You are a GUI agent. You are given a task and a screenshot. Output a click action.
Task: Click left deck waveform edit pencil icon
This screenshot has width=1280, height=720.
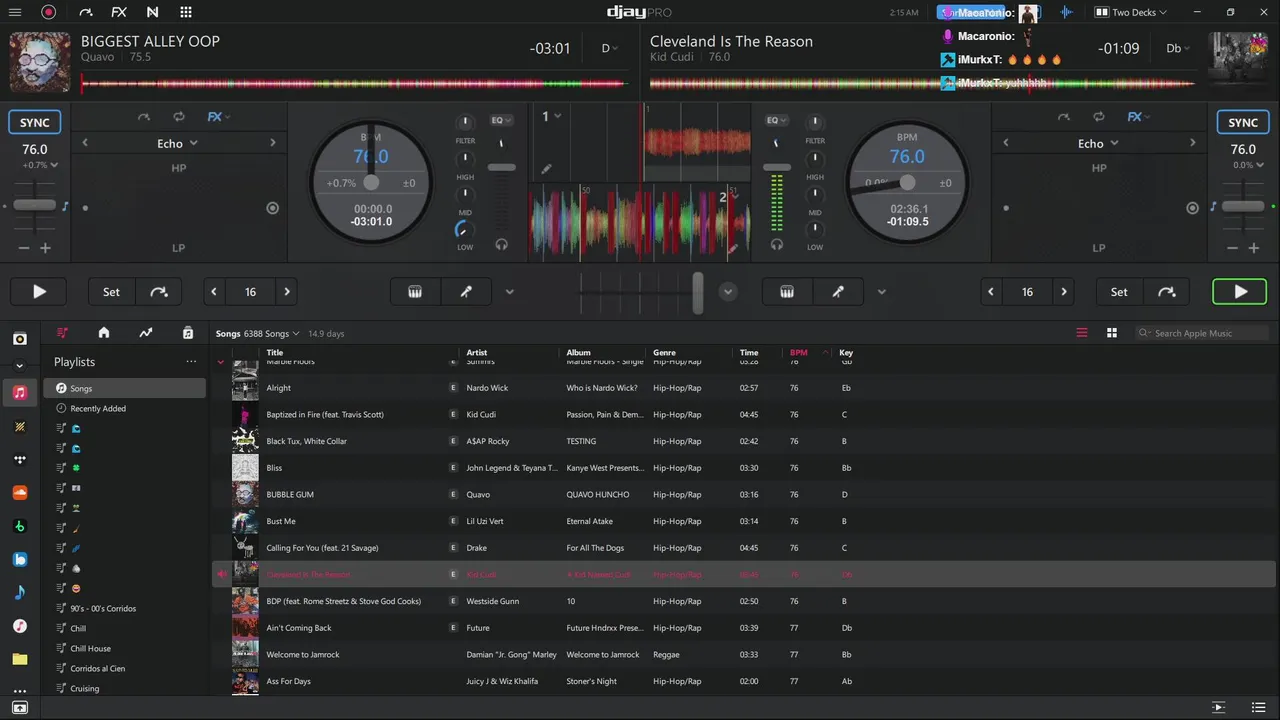pyautogui.click(x=546, y=169)
